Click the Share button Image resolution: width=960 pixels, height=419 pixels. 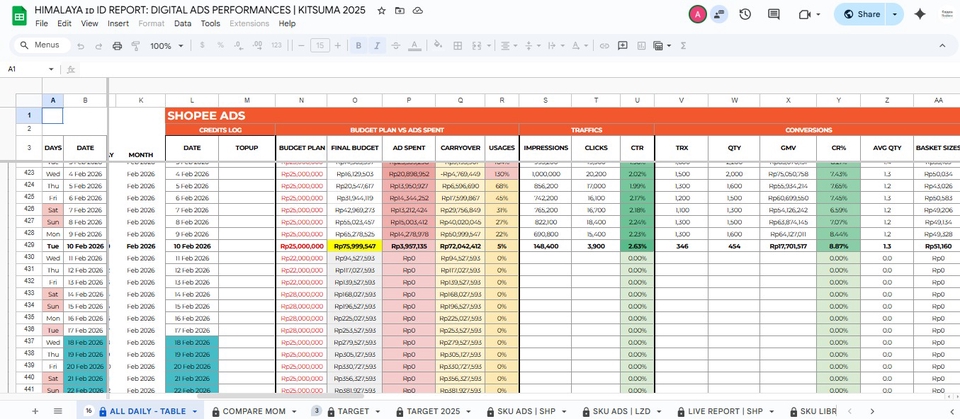pos(860,14)
